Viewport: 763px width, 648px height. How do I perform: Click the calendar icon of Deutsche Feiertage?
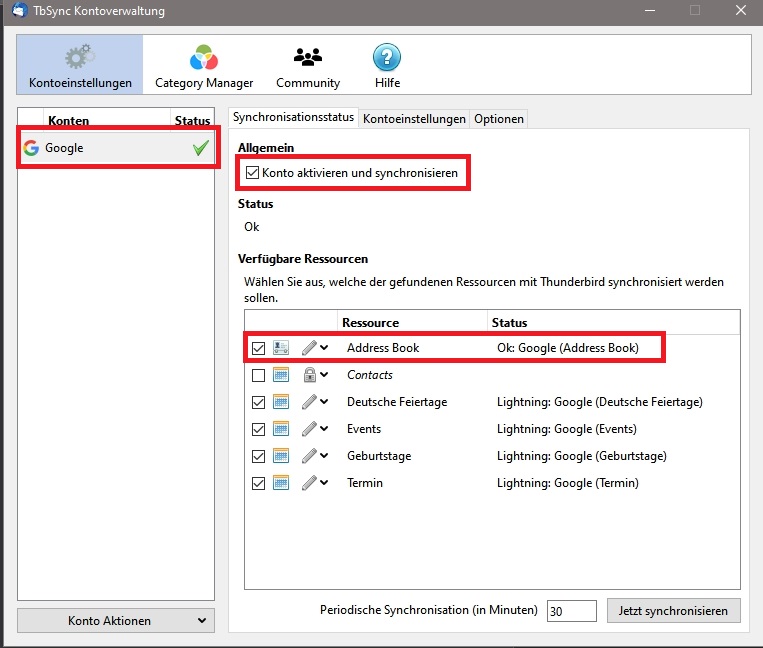coord(281,402)
